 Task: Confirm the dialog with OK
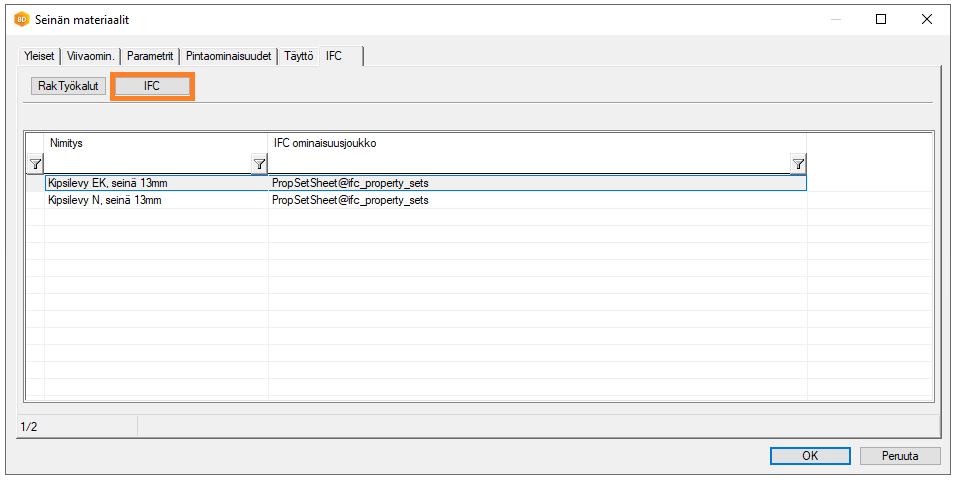click(810, 456)
